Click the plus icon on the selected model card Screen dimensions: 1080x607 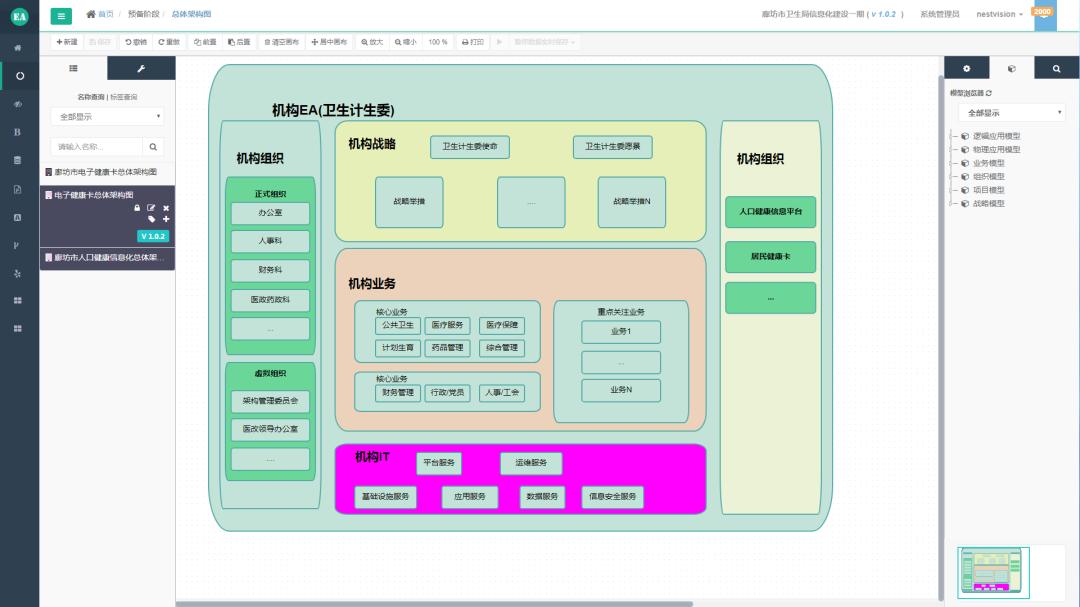point(166,218)
